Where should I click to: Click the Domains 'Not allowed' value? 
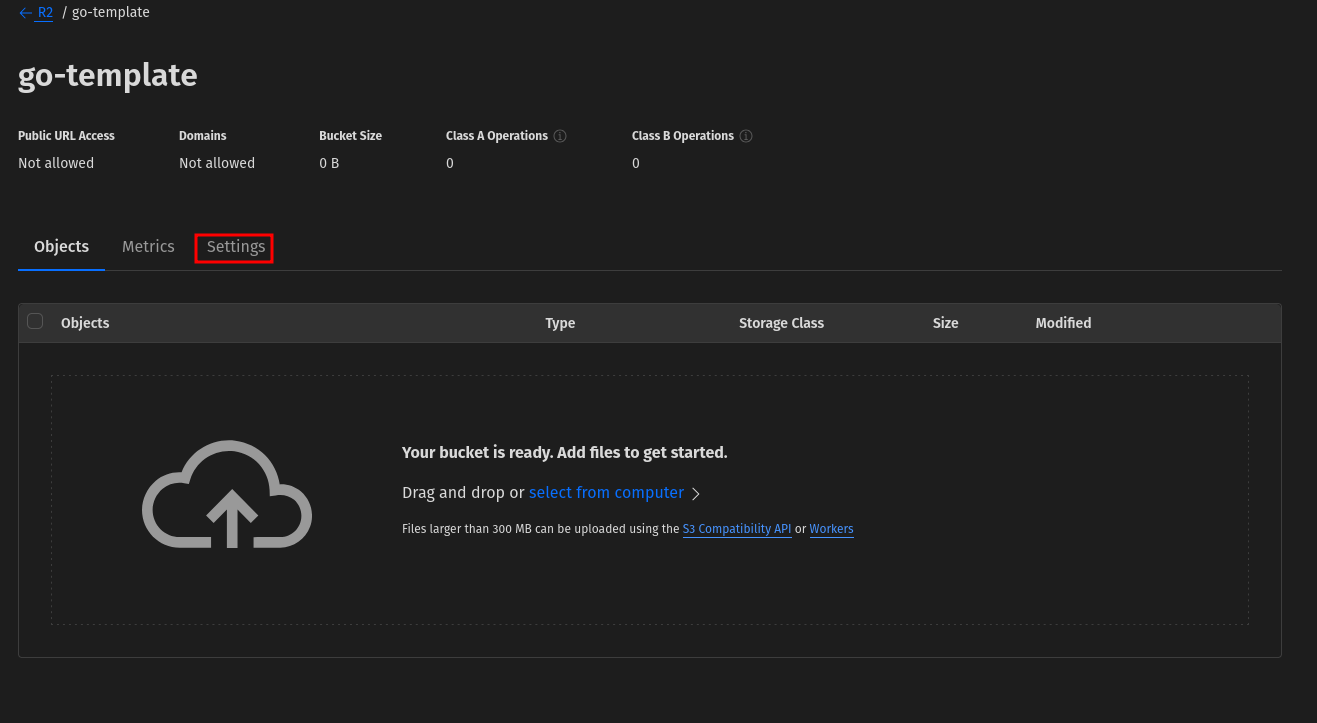pyautogui.click(x=217, y=163)
